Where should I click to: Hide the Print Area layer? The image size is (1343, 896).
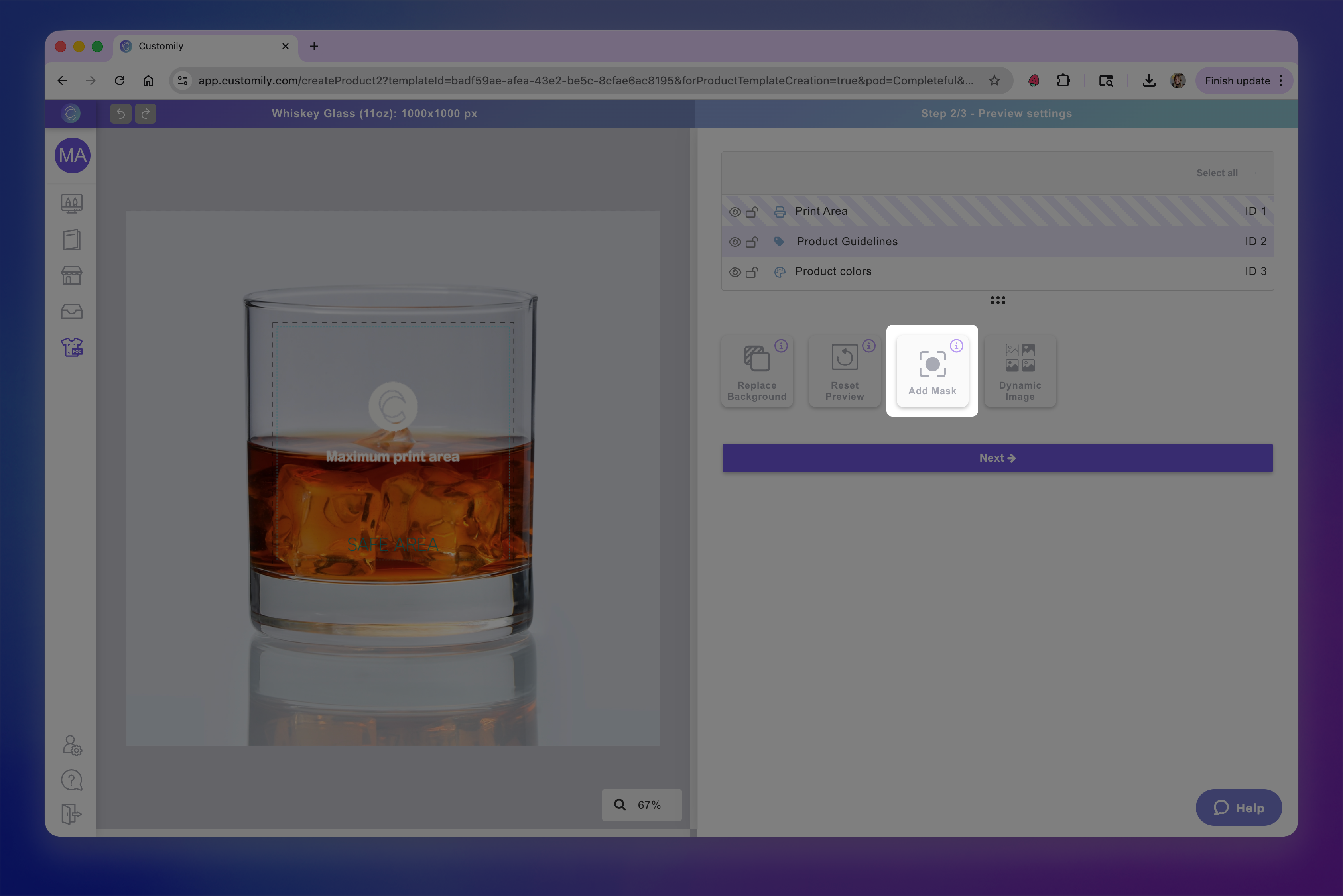[735, 212]
